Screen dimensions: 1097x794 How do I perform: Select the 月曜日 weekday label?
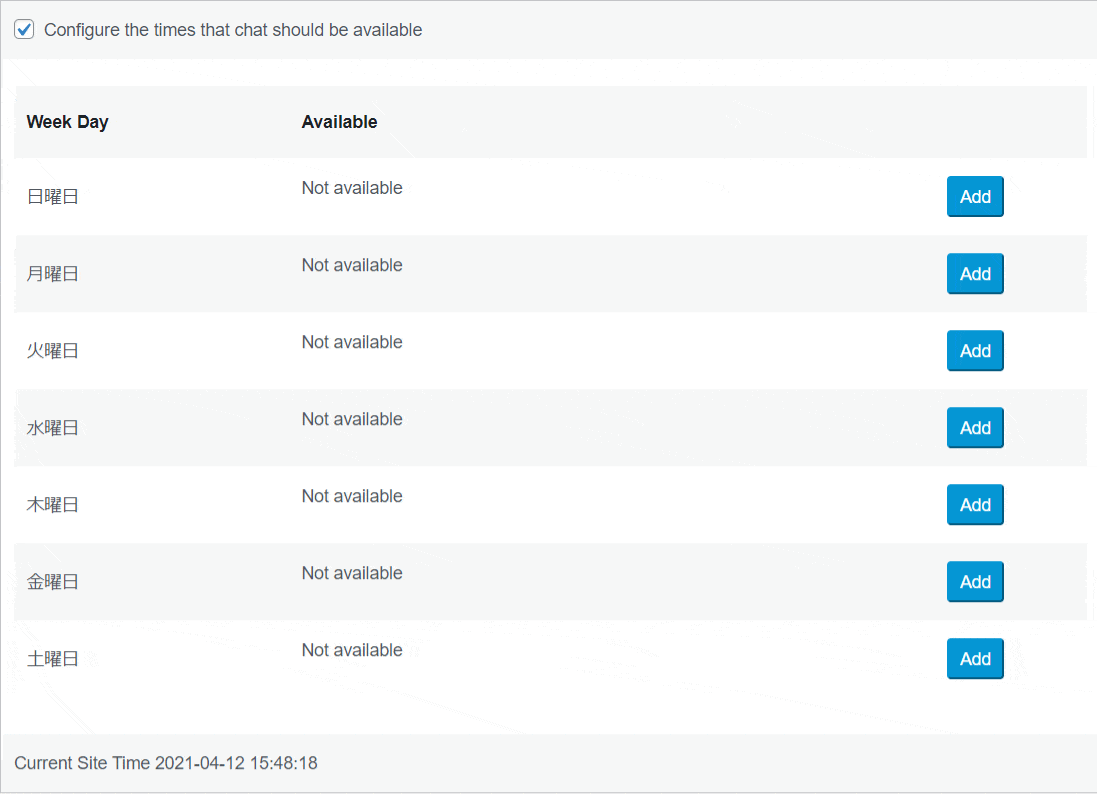[52, 274]
